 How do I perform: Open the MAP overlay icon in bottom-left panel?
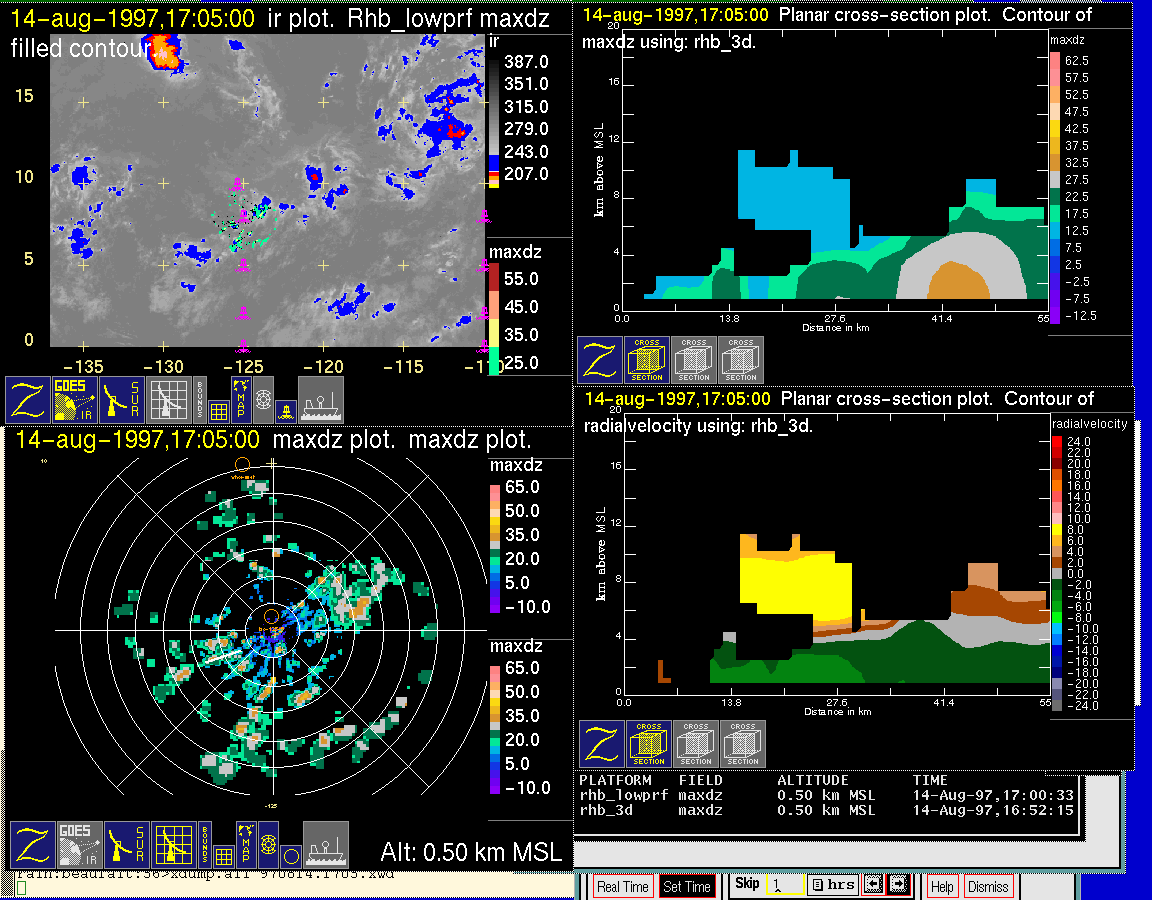click(x=244, y=837)
